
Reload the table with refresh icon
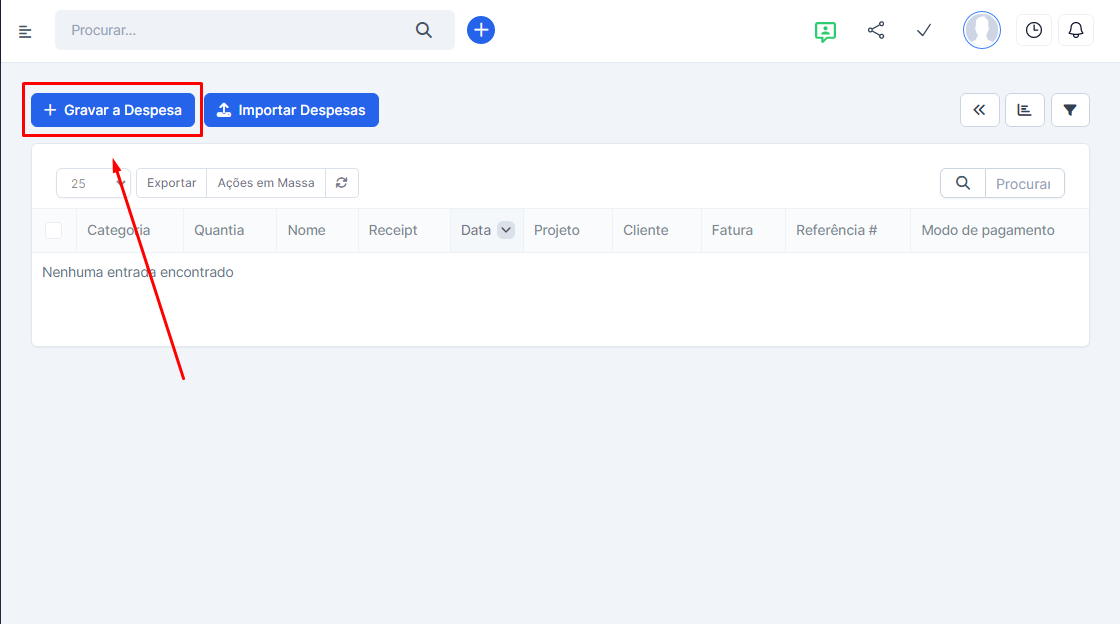[x=342, y=183]
